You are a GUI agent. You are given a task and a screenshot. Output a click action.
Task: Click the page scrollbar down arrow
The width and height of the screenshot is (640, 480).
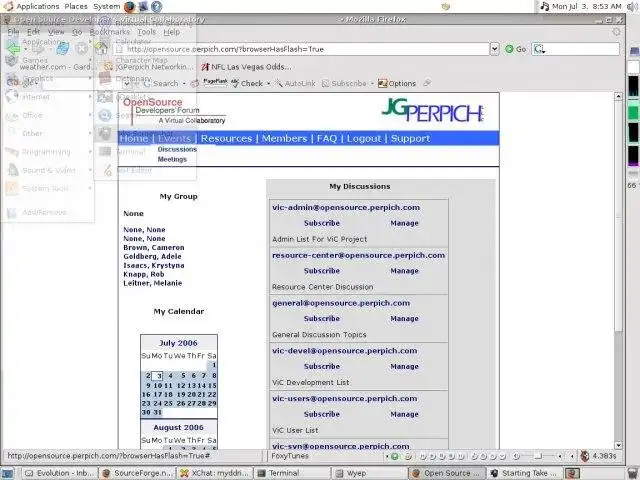pyautogui.click(x=618, y=445)
